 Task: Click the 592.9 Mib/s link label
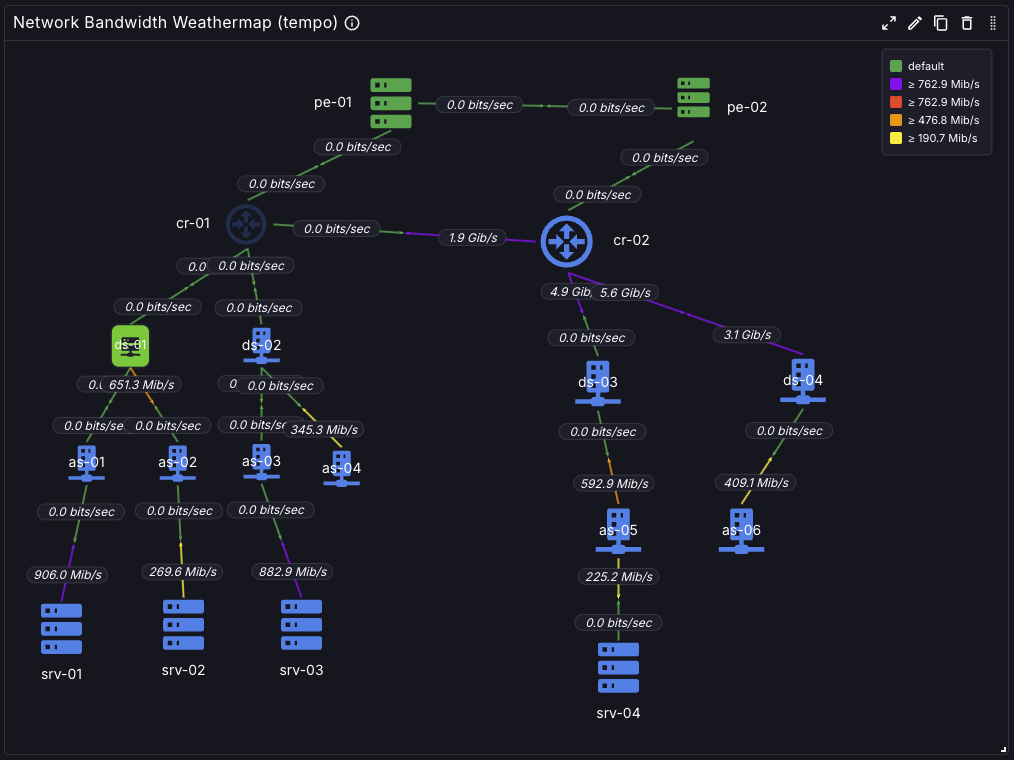click(x=614, y=483)
